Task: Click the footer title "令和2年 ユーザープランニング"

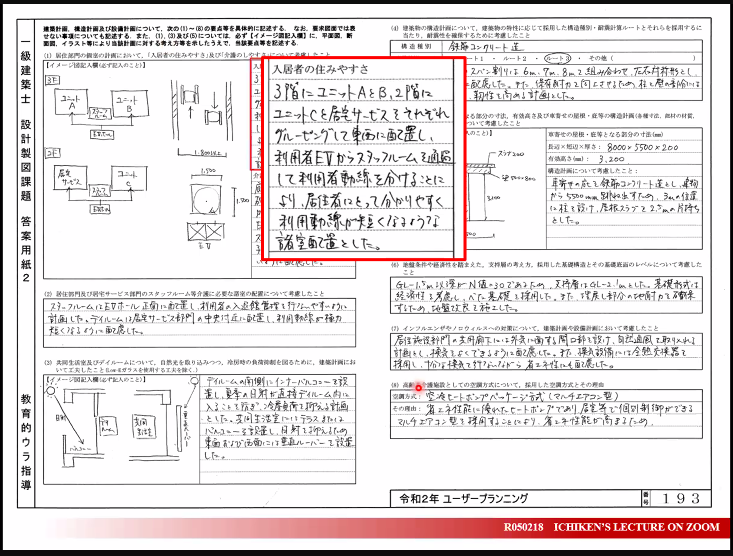Action: click(x=463, y=498)
